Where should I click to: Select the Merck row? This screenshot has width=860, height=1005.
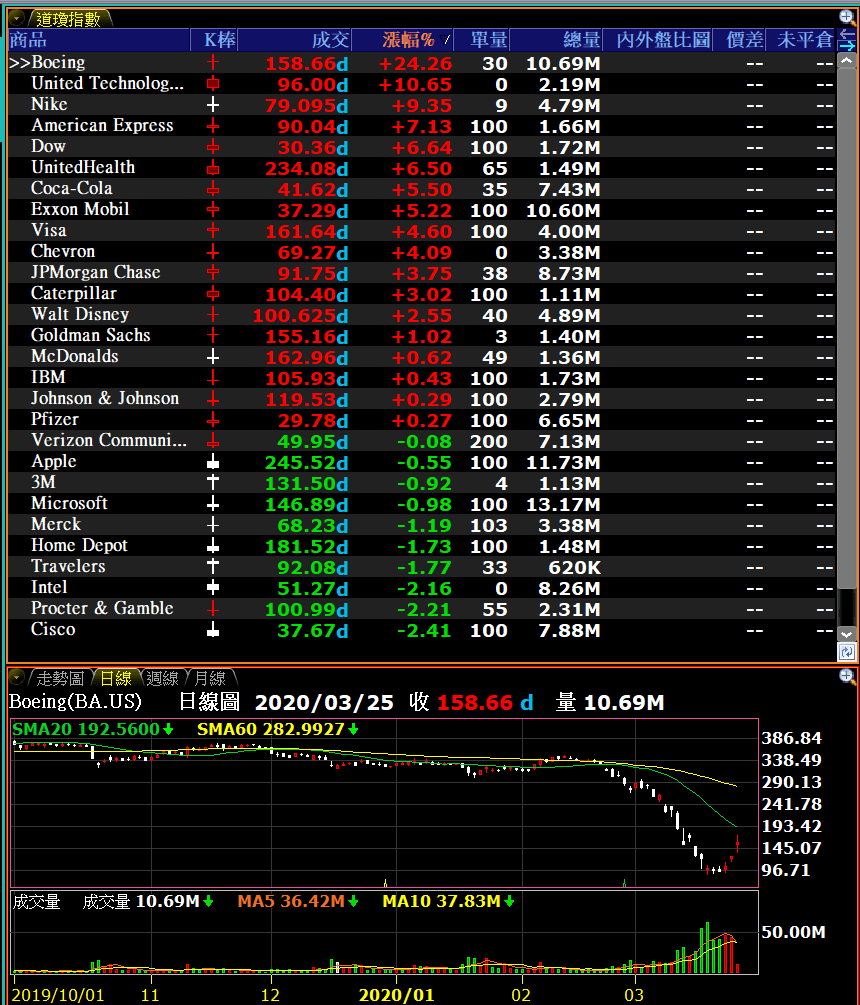coord(422,525)
